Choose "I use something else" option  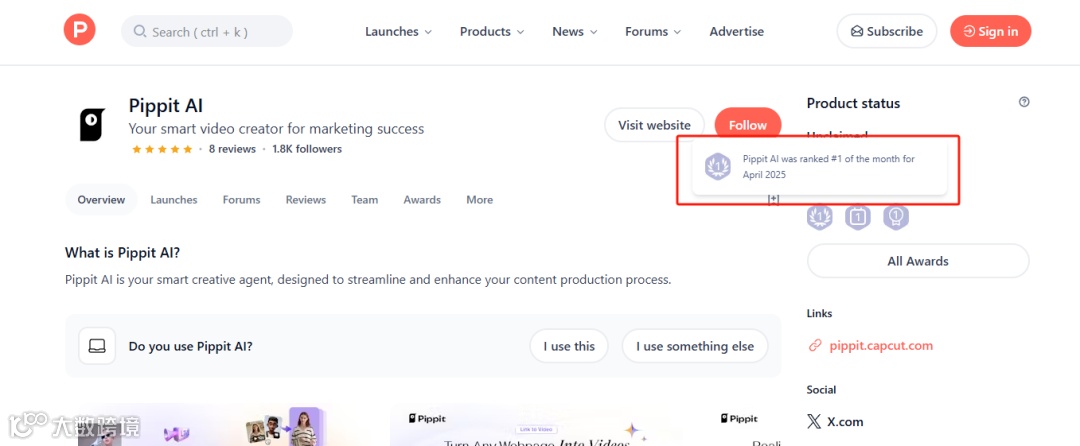point(695,346)
